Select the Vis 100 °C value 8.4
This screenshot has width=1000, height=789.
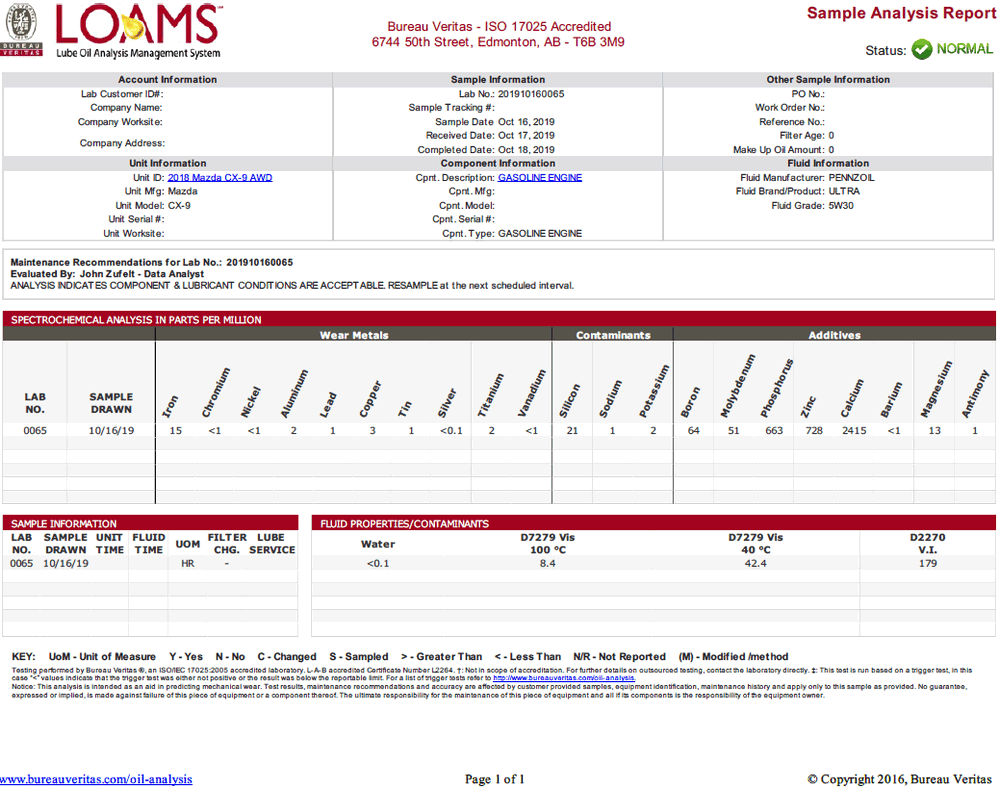tap(547, 563)
